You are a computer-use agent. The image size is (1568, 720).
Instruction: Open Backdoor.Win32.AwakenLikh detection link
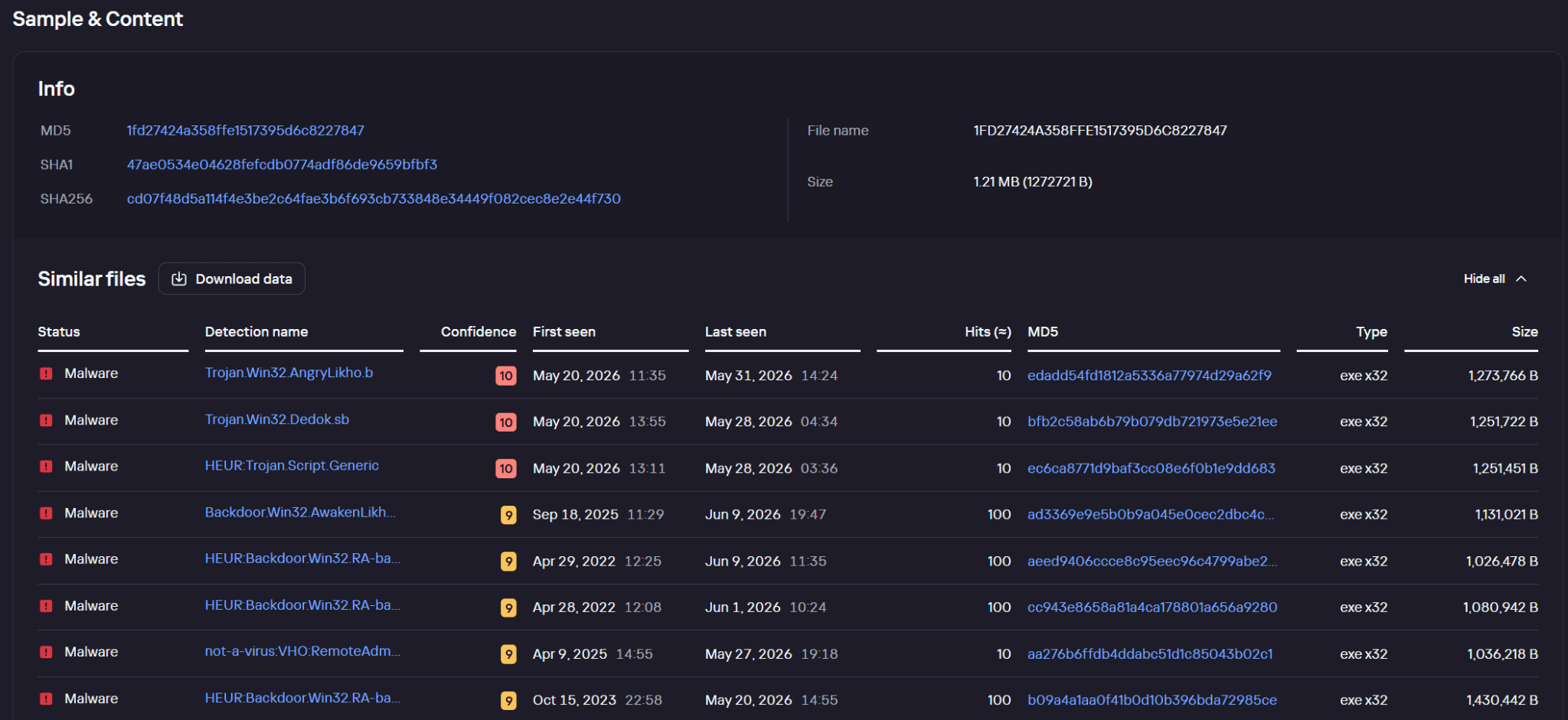coord(300,512)
